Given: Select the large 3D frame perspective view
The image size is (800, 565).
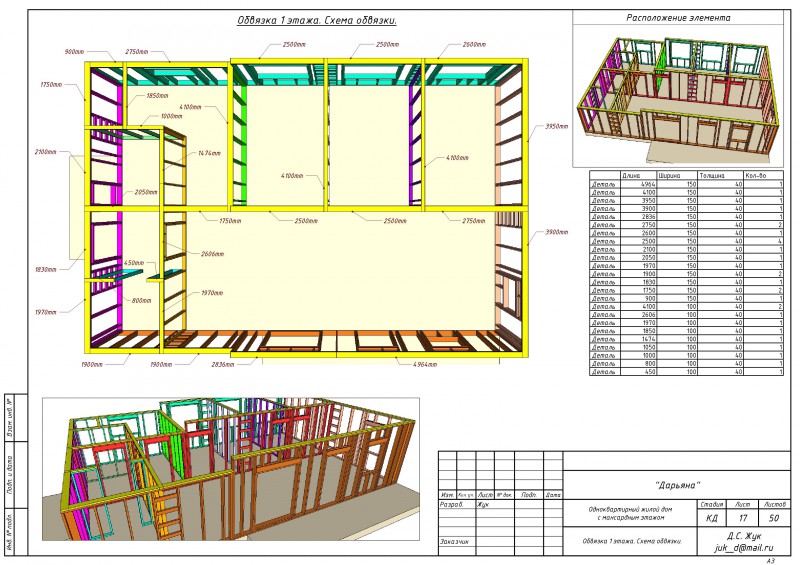Looking at the screenshot, I should [231, 469].
